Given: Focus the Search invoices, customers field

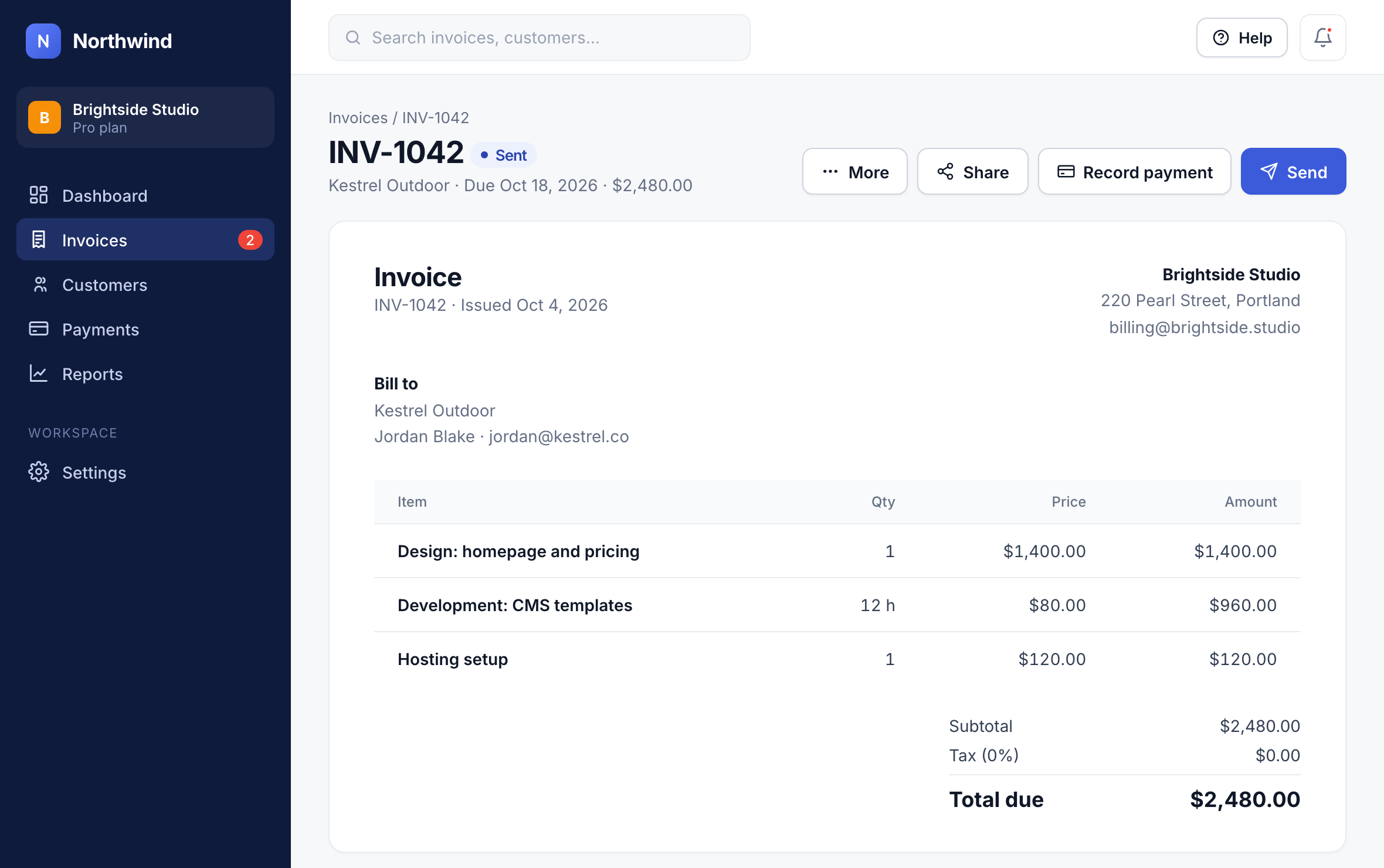Looking at the screenshot, I should (x=540, y=38).
